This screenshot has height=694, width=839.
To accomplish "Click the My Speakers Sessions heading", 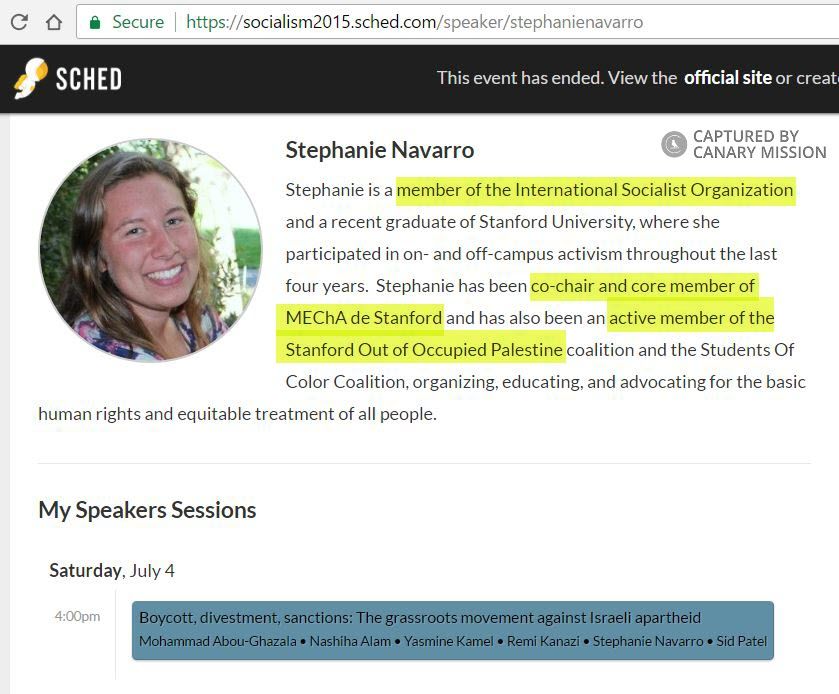I will (x=147, y=510).
